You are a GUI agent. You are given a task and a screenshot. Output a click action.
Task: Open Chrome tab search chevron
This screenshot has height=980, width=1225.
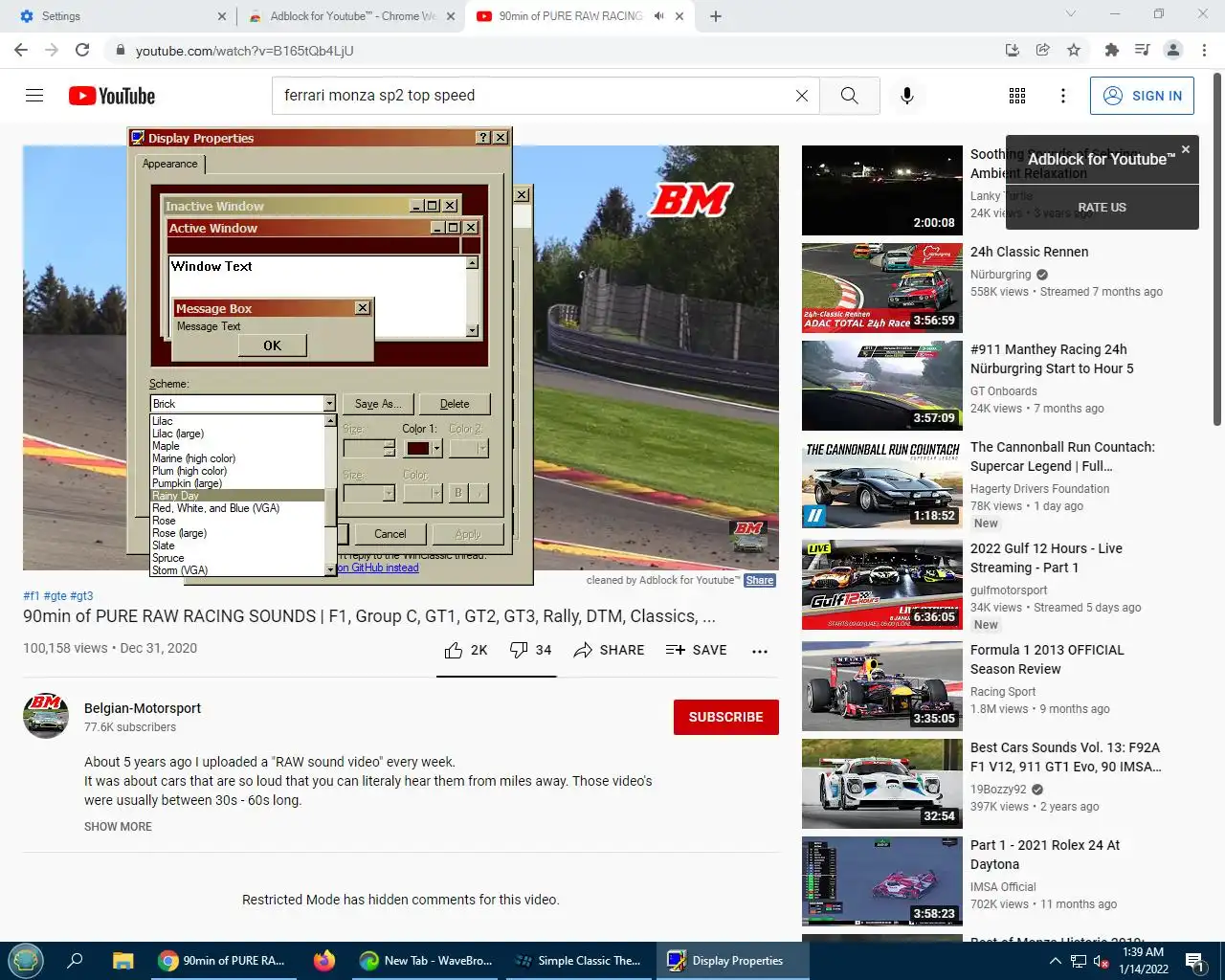[x=1071, y=14]
